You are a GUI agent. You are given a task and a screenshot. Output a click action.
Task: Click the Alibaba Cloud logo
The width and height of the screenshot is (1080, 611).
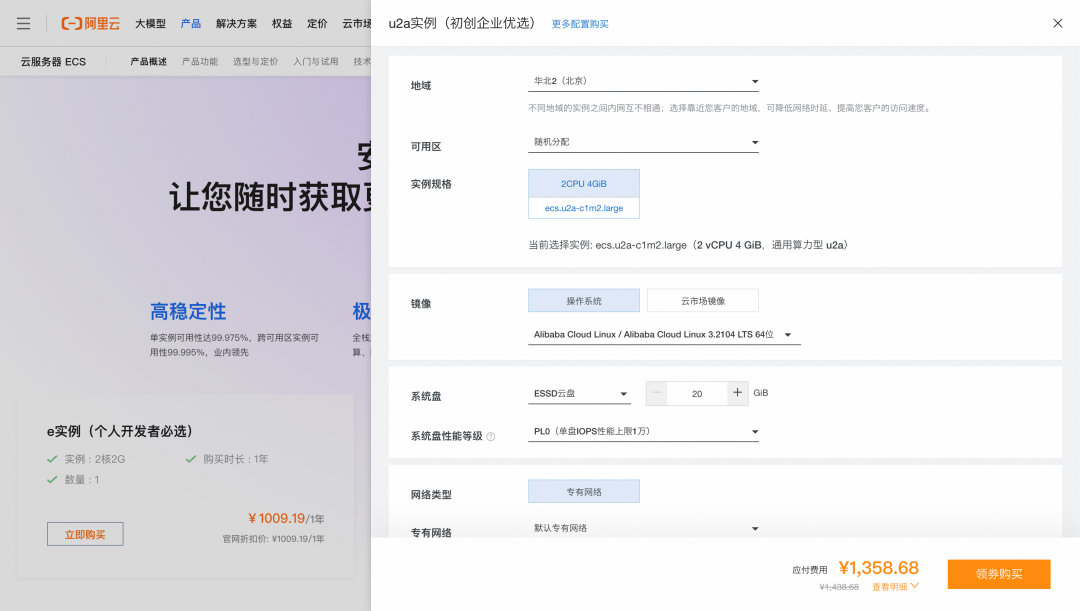click(90, 23)
